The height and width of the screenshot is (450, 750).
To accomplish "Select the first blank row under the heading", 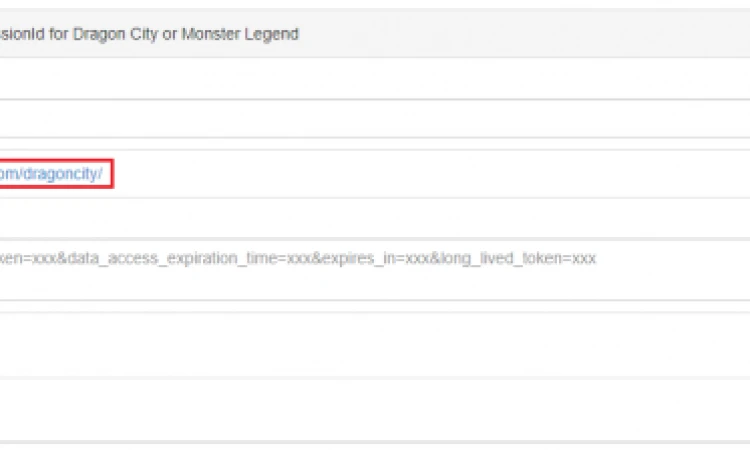I will [375, 78].
